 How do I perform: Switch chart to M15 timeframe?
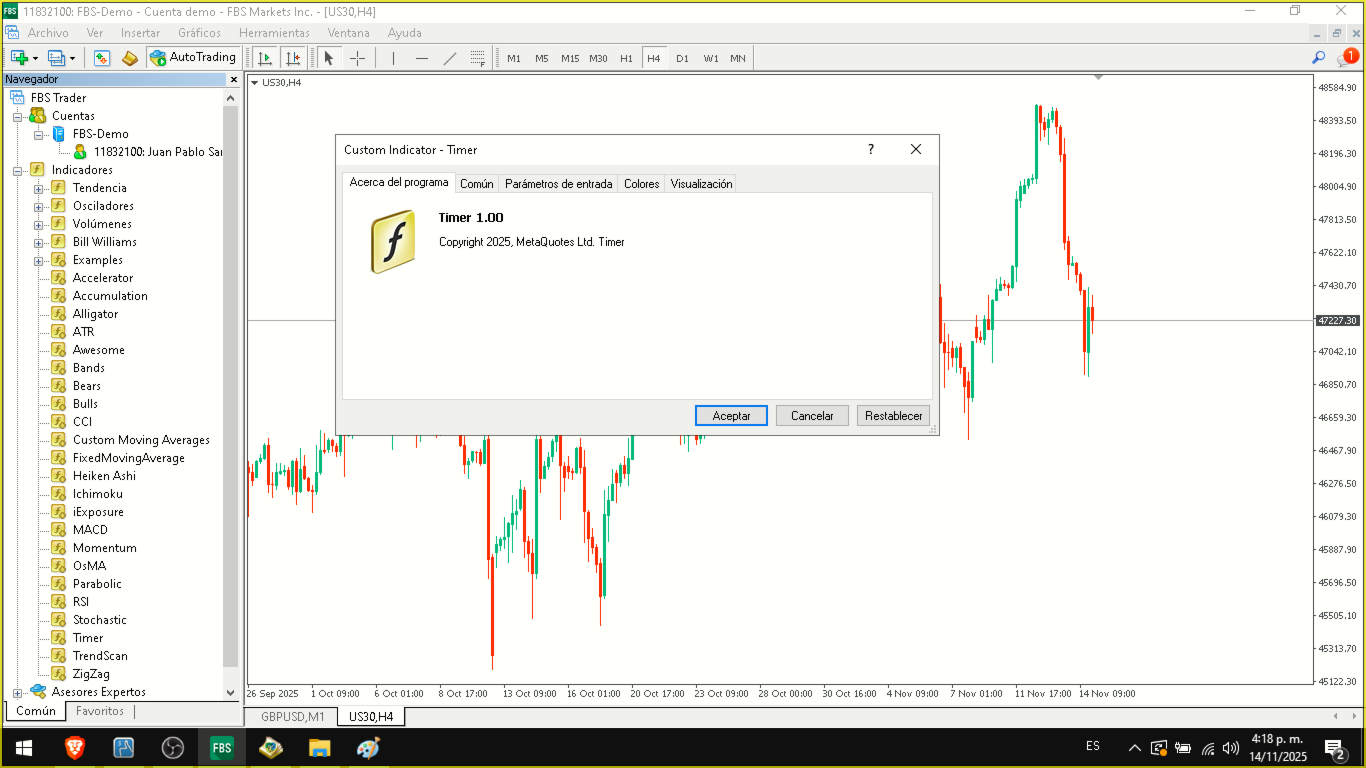click(570, 58)
